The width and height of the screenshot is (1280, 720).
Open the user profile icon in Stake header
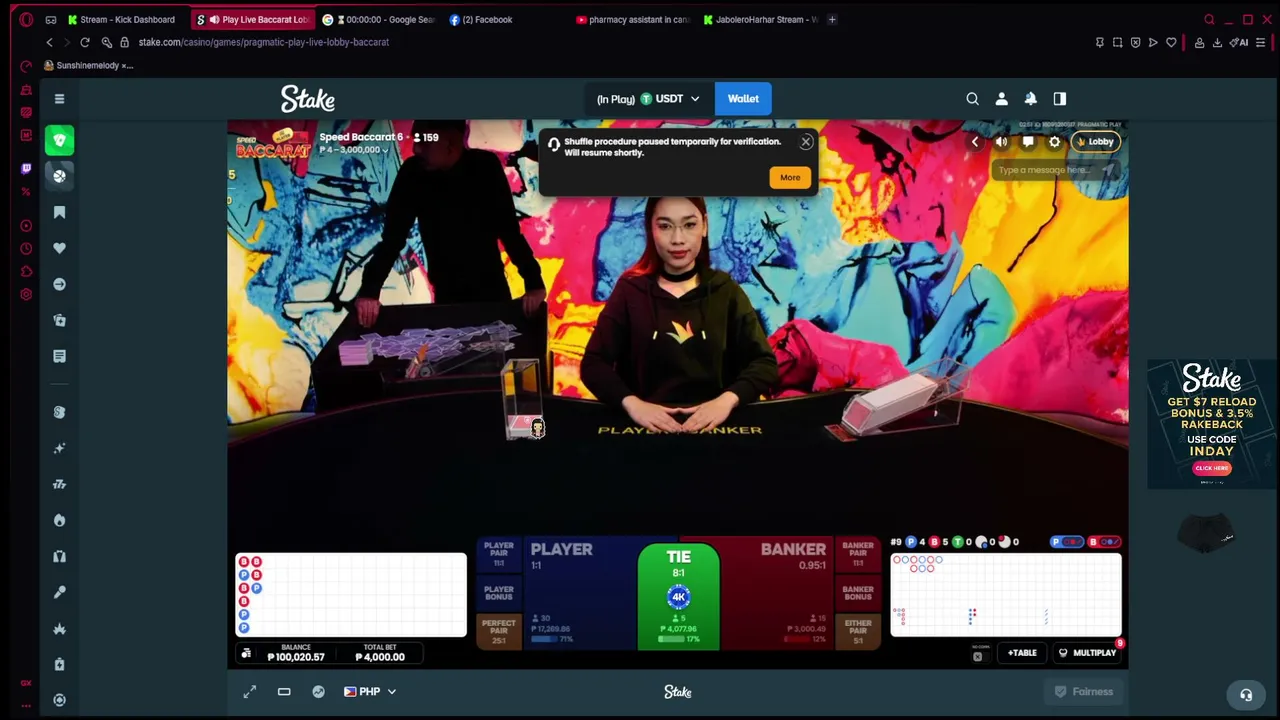coord(1001,99)
